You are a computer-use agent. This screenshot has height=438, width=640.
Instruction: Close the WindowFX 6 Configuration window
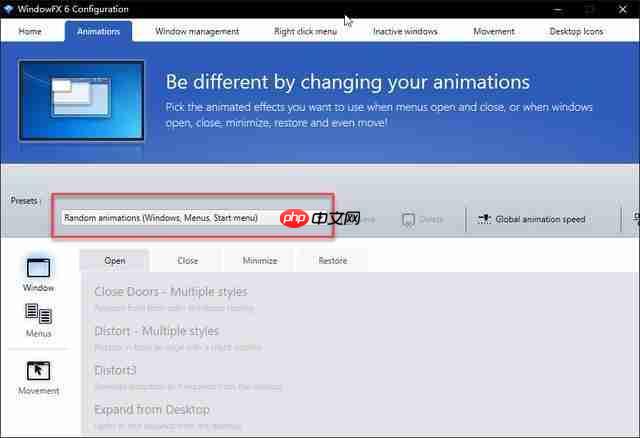[622, 9]
